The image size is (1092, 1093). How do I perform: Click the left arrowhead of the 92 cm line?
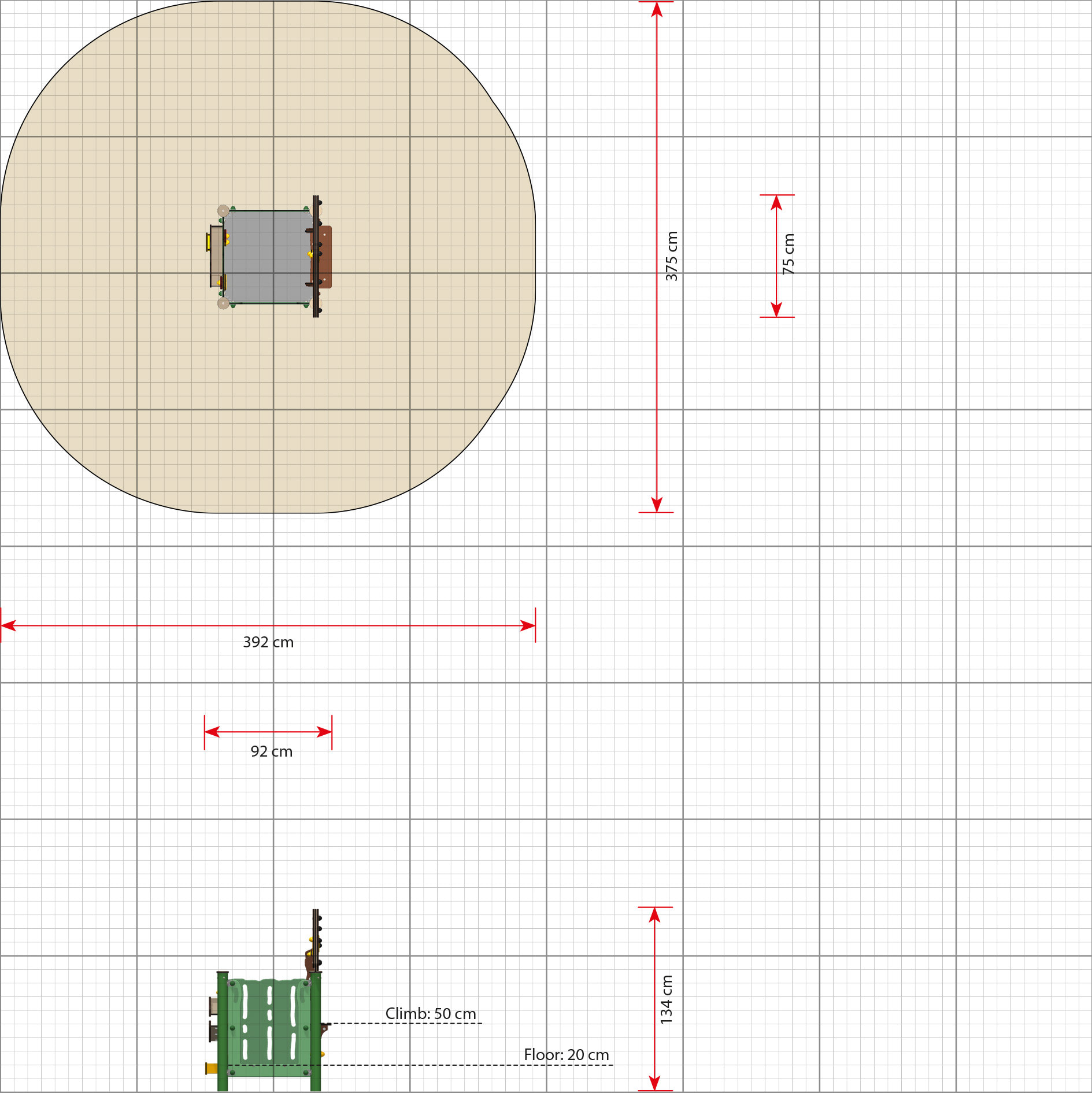click(212, 732)
